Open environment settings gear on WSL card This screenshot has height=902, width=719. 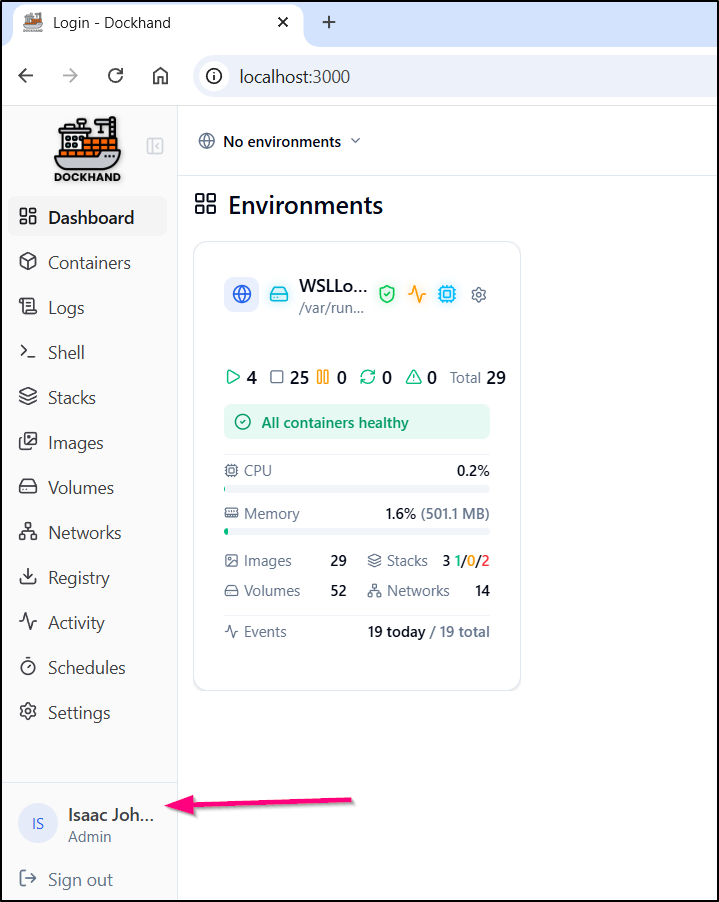coord(478,295)
